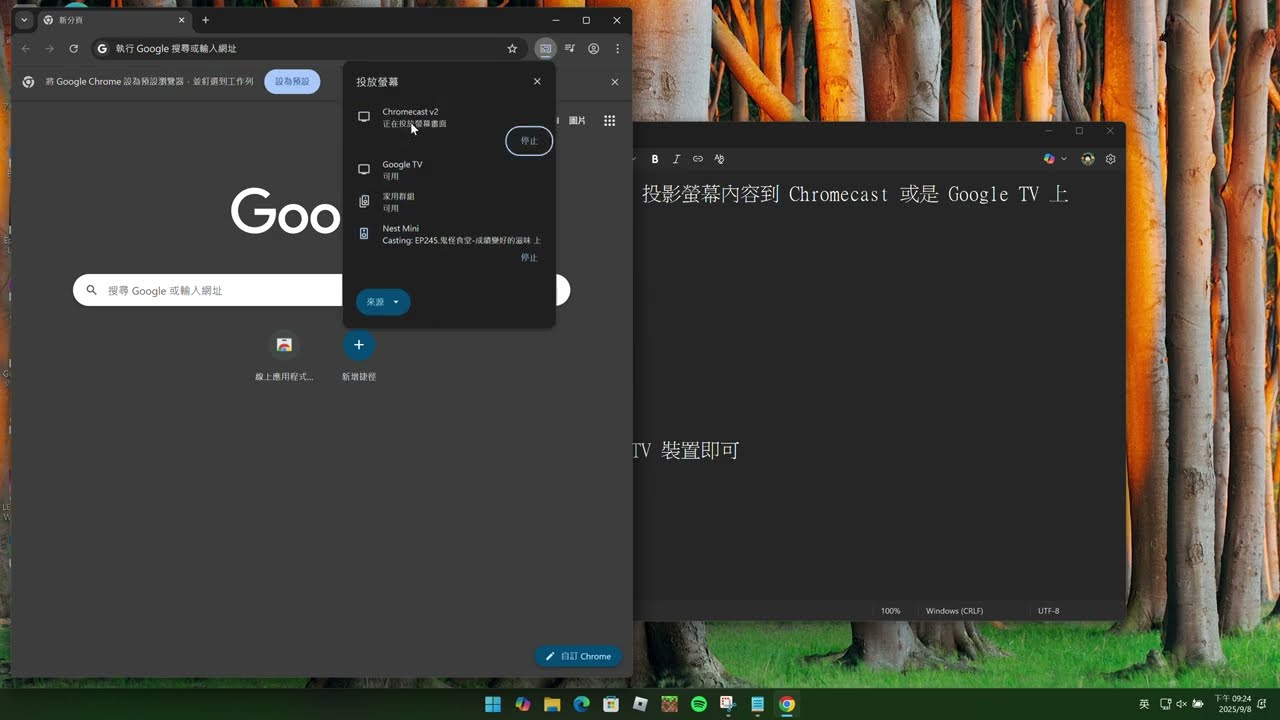Select the 家用群組 speaker group

pyautogui.click(x=449, y=202)
